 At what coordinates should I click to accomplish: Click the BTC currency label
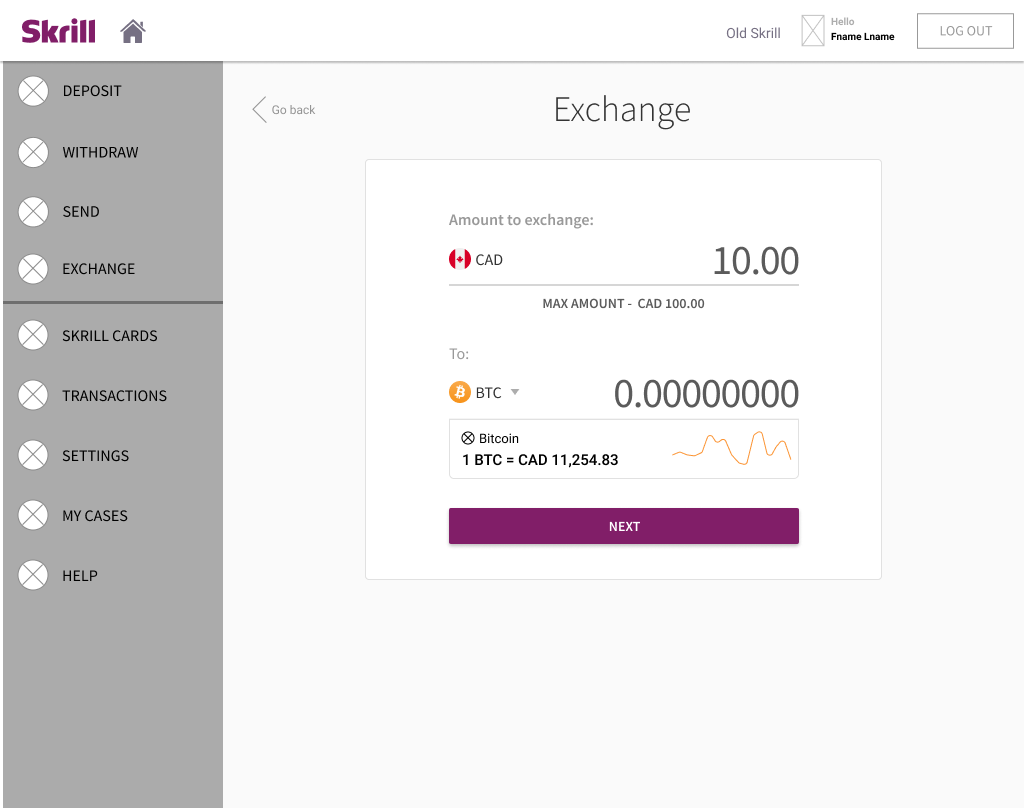[x=488, y=393]
